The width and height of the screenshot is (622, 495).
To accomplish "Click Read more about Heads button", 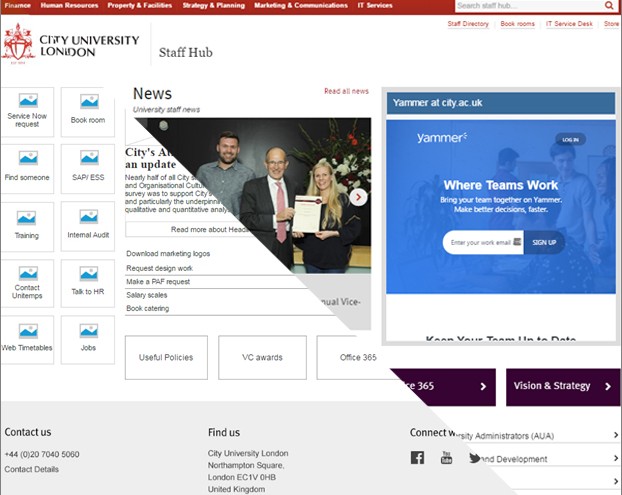I will coord(188,229).
